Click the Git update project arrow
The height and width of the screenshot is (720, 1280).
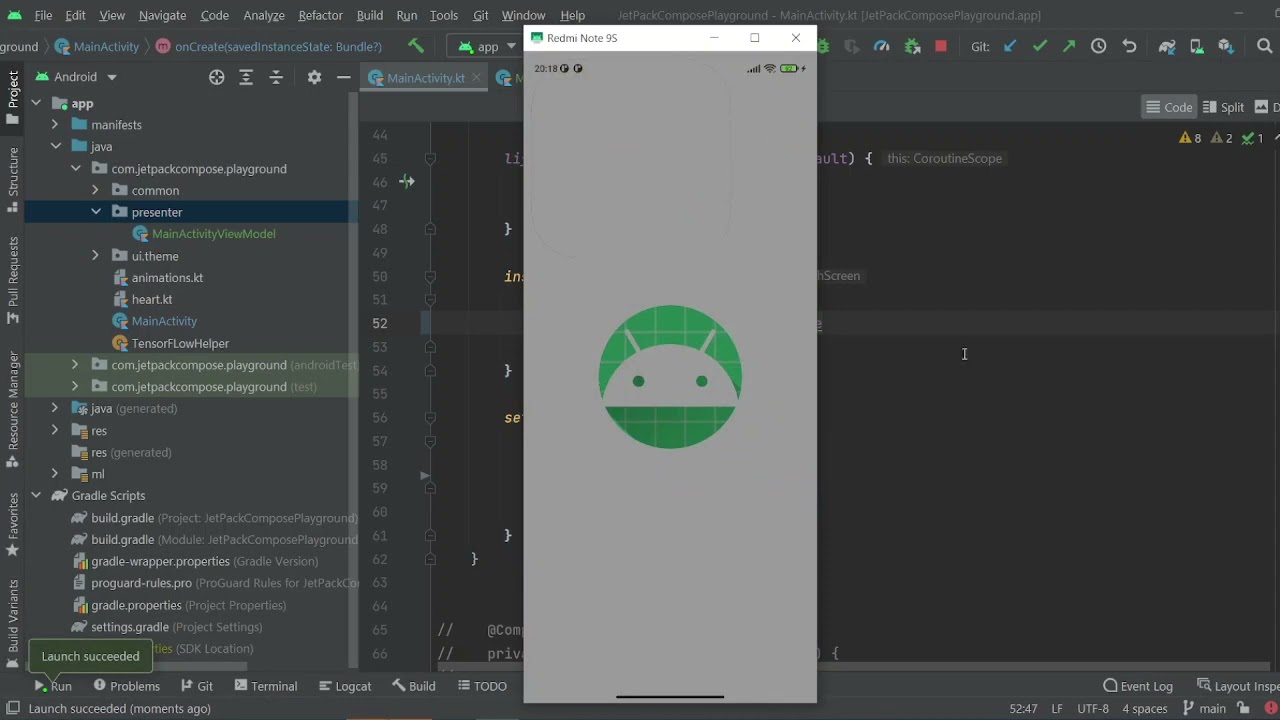(1010, 46)
